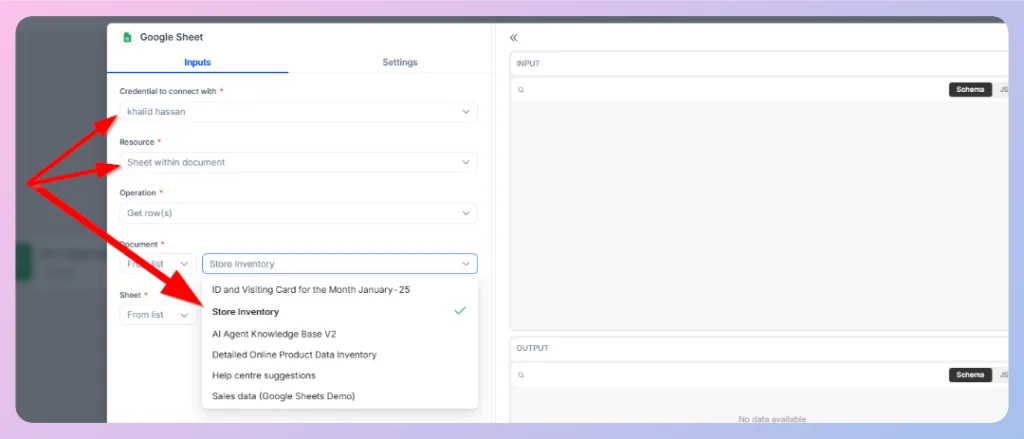Pick Sales data (Google Sheets Demo)
The height and width of the screenshot is (439, 1024).
(x=340, y=396)
